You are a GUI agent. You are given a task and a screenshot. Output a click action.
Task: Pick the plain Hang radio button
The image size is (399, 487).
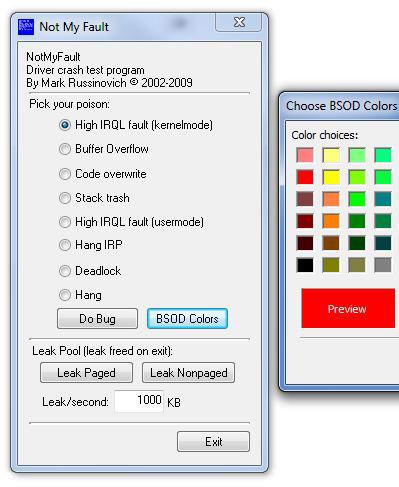[65, 295]
